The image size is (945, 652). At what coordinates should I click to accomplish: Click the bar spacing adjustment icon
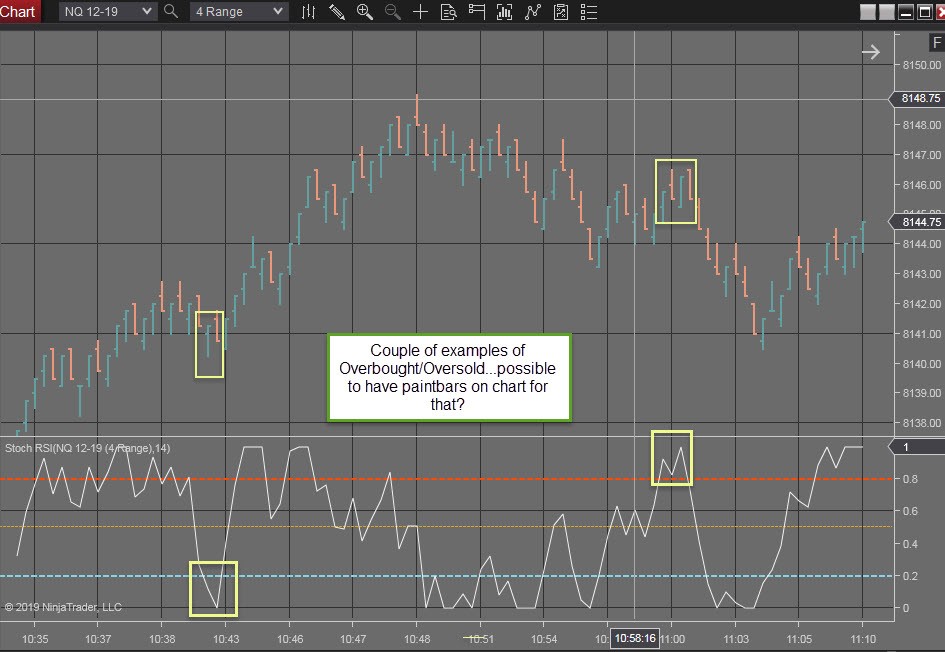(308, 12)
